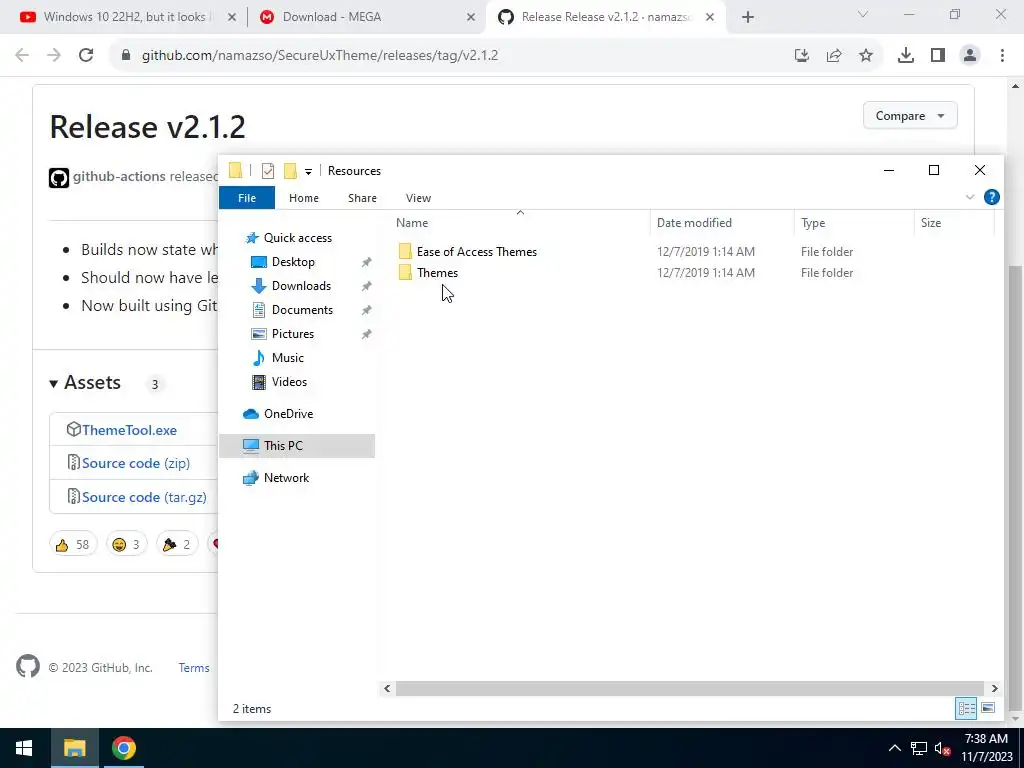Click File Explorer taskbar icon
1024x768 pixels.
(74, 748)
